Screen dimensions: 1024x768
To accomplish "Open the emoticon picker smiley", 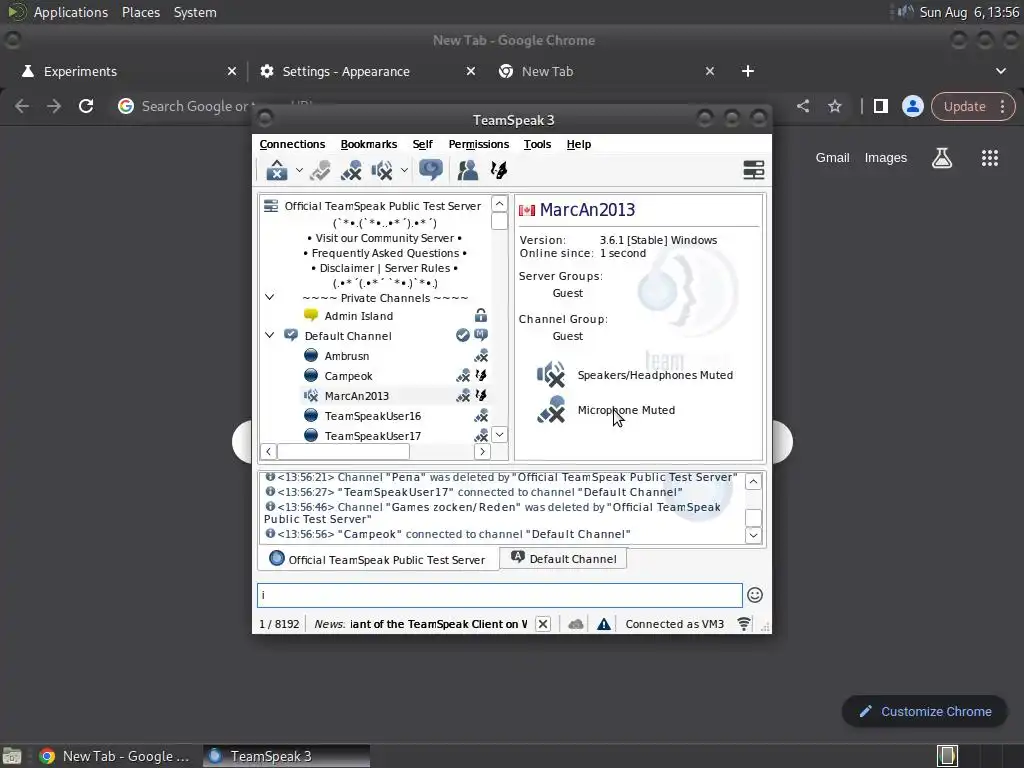I will (755, 595).
